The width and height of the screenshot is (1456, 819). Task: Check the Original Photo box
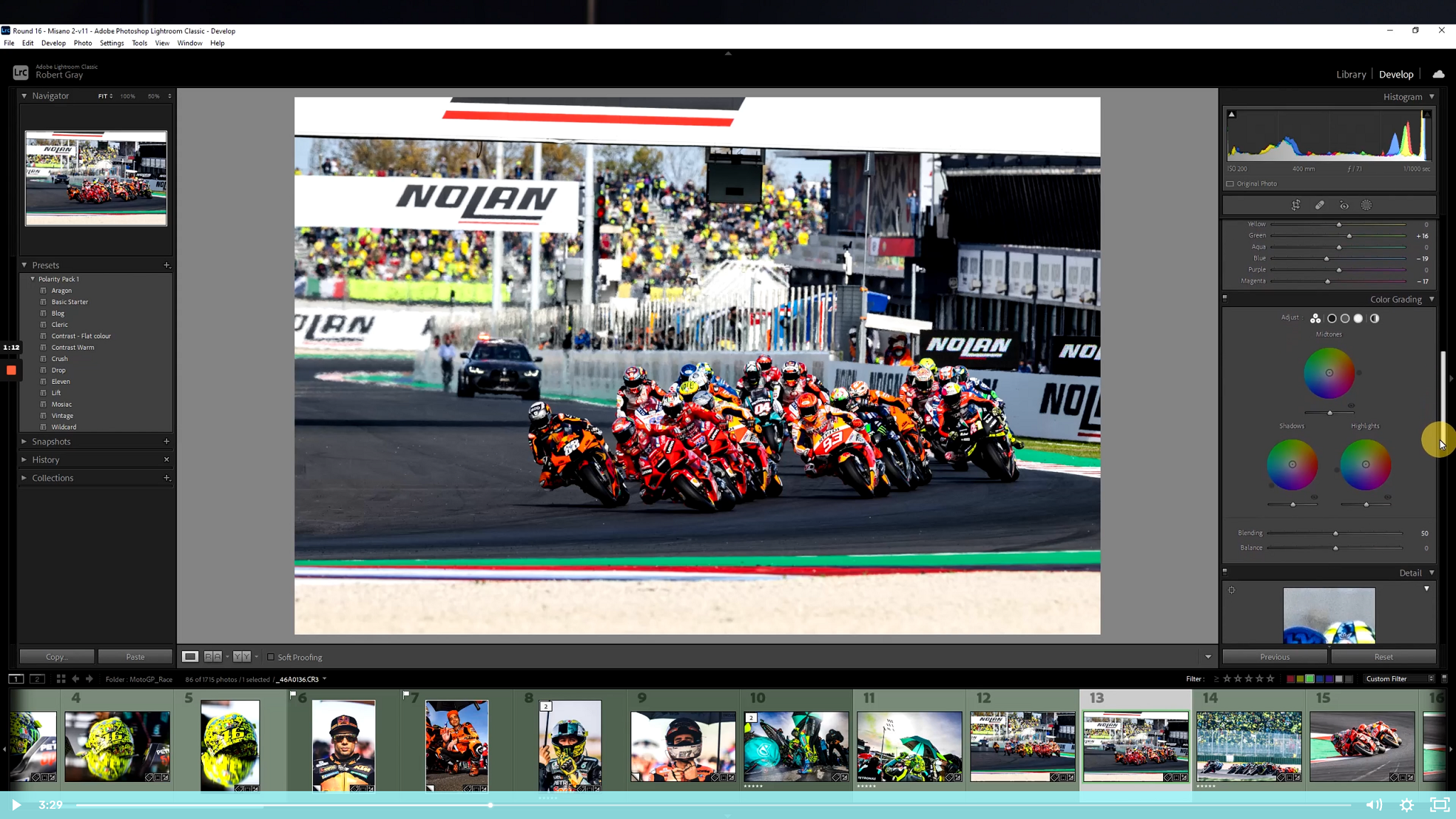pyautogui.click(x=1230, y=183)
